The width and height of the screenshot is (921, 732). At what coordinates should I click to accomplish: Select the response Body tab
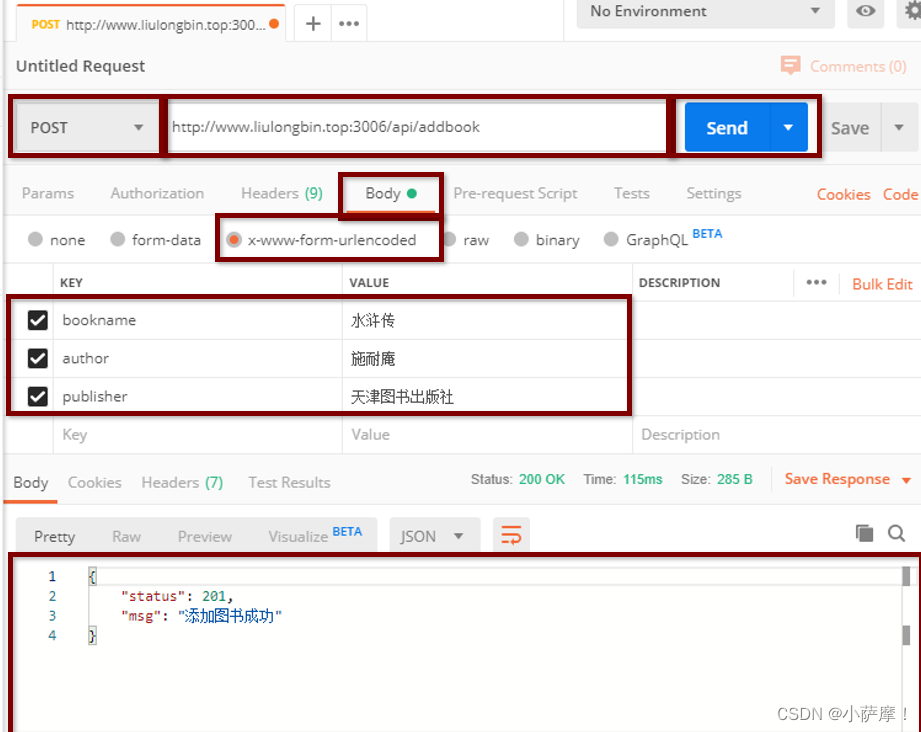[x=31, y=482]
